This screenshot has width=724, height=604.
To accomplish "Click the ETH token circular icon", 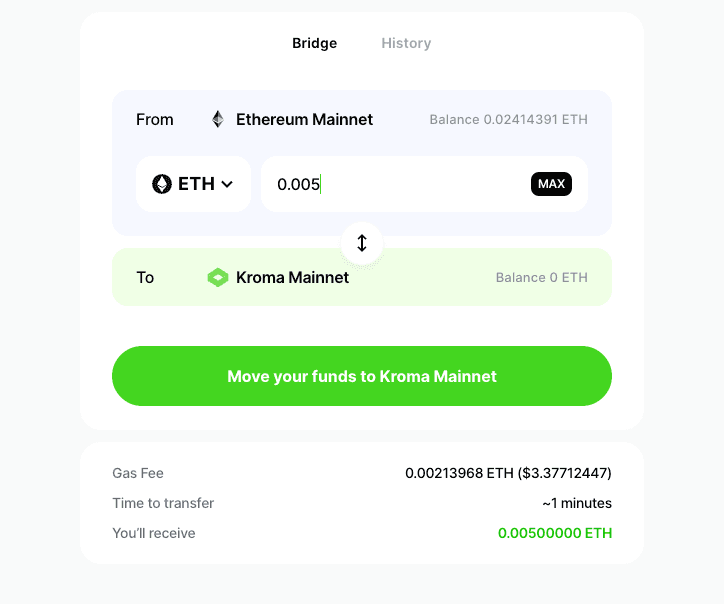I will point(162,184).
